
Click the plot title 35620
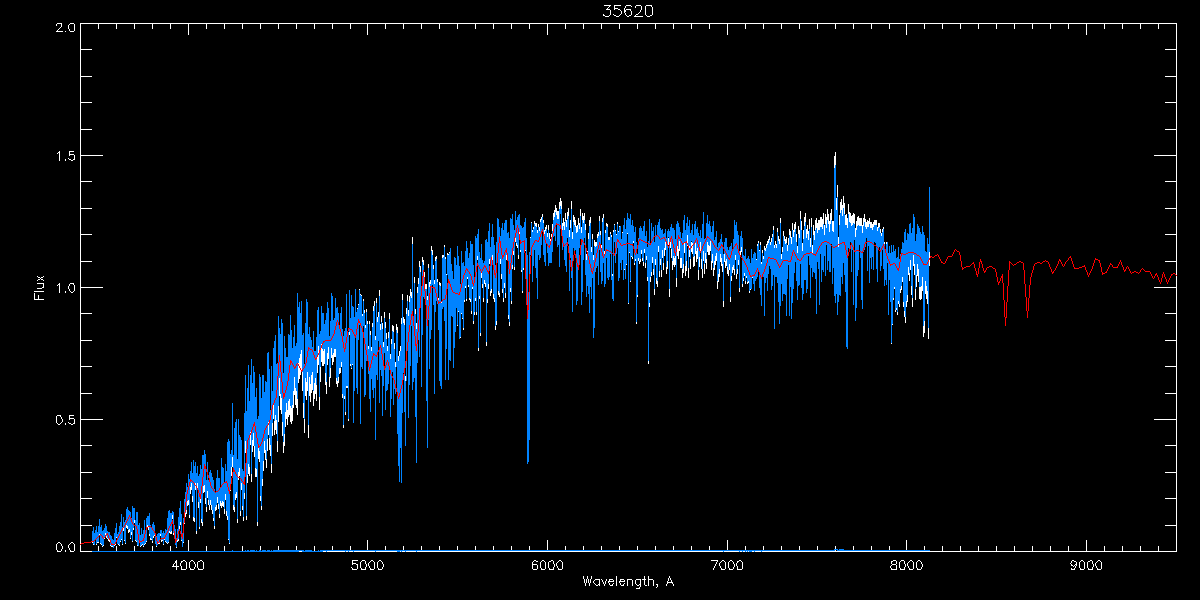627,10
